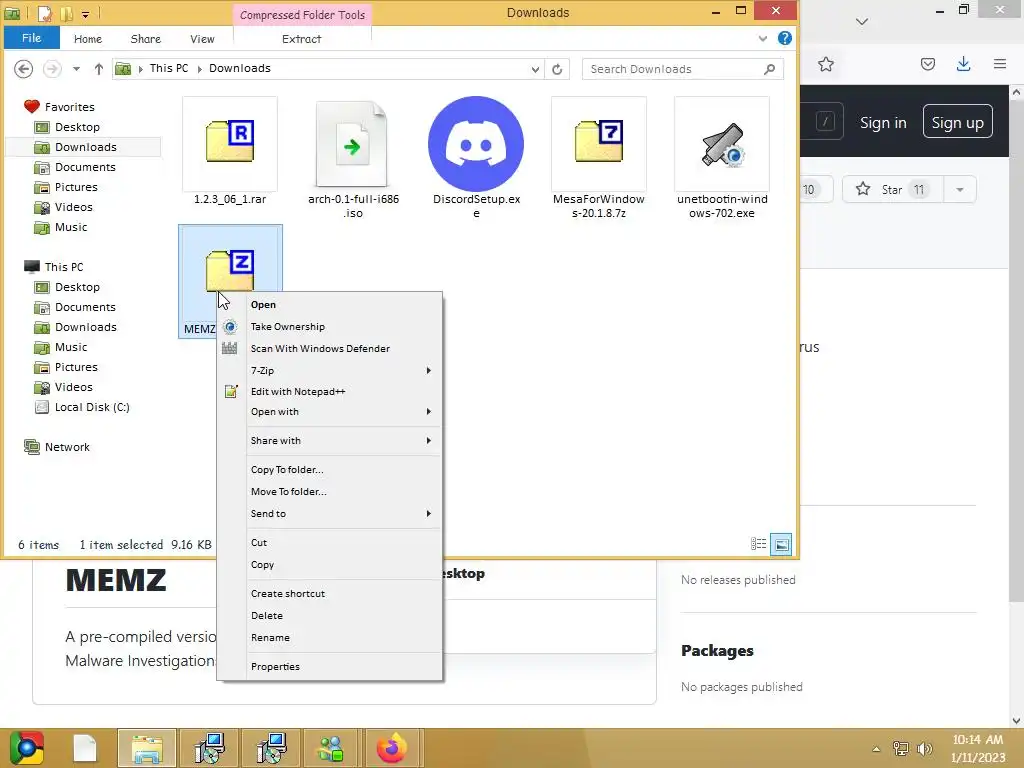Click Firefox bookmark star icon

[825, 64]
